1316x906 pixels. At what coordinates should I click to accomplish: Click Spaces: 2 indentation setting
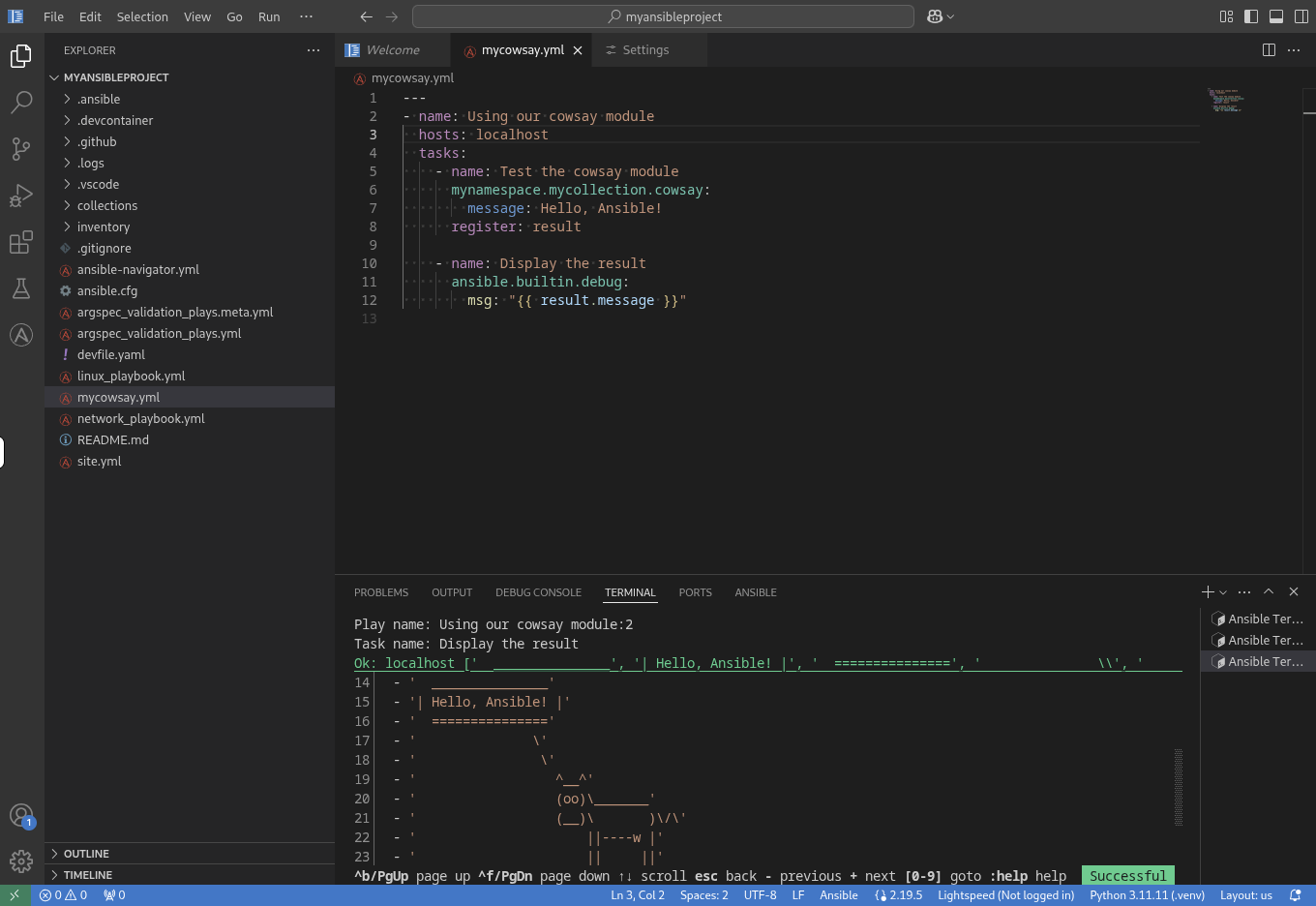point(703,895)
